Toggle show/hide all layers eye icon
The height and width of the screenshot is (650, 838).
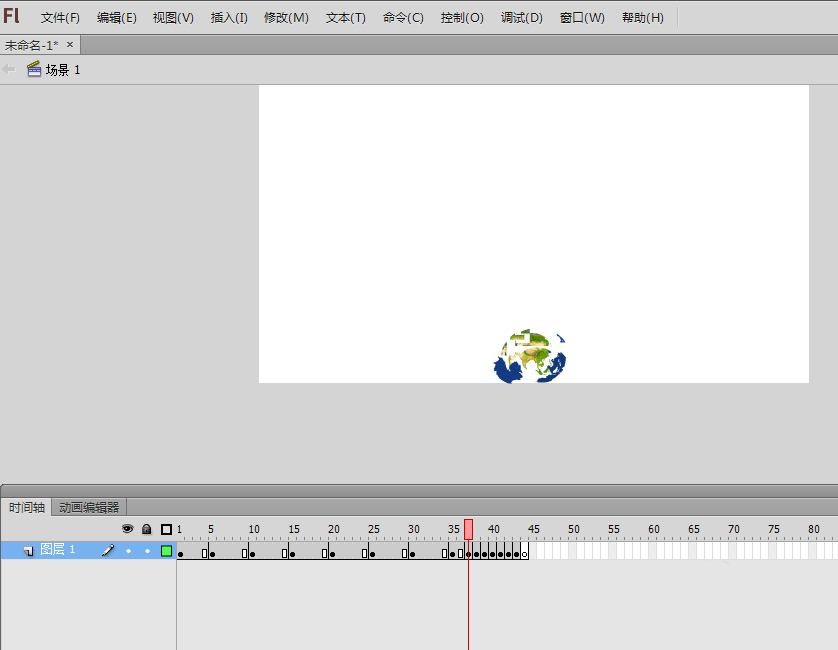(127, 529)
